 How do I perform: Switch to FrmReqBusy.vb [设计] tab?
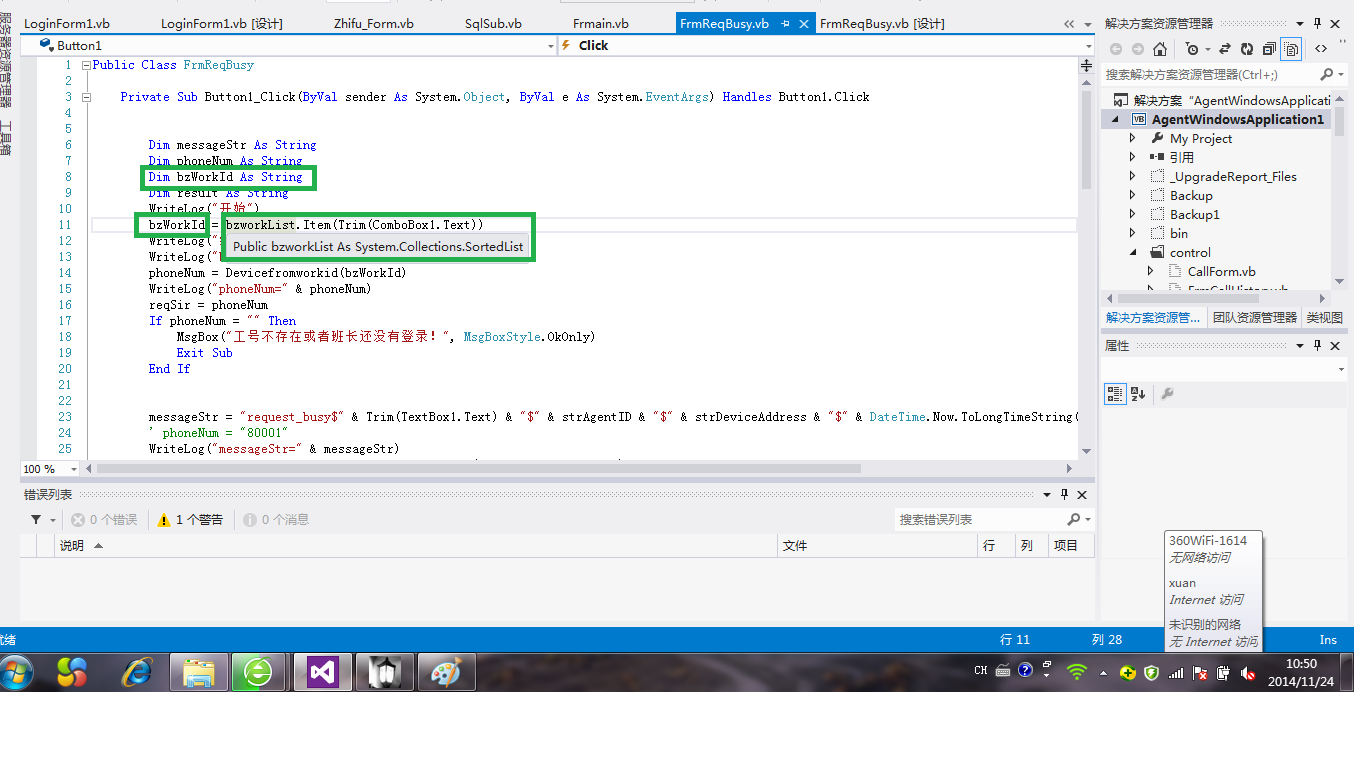pyautogui.click(x=882, y=24)
